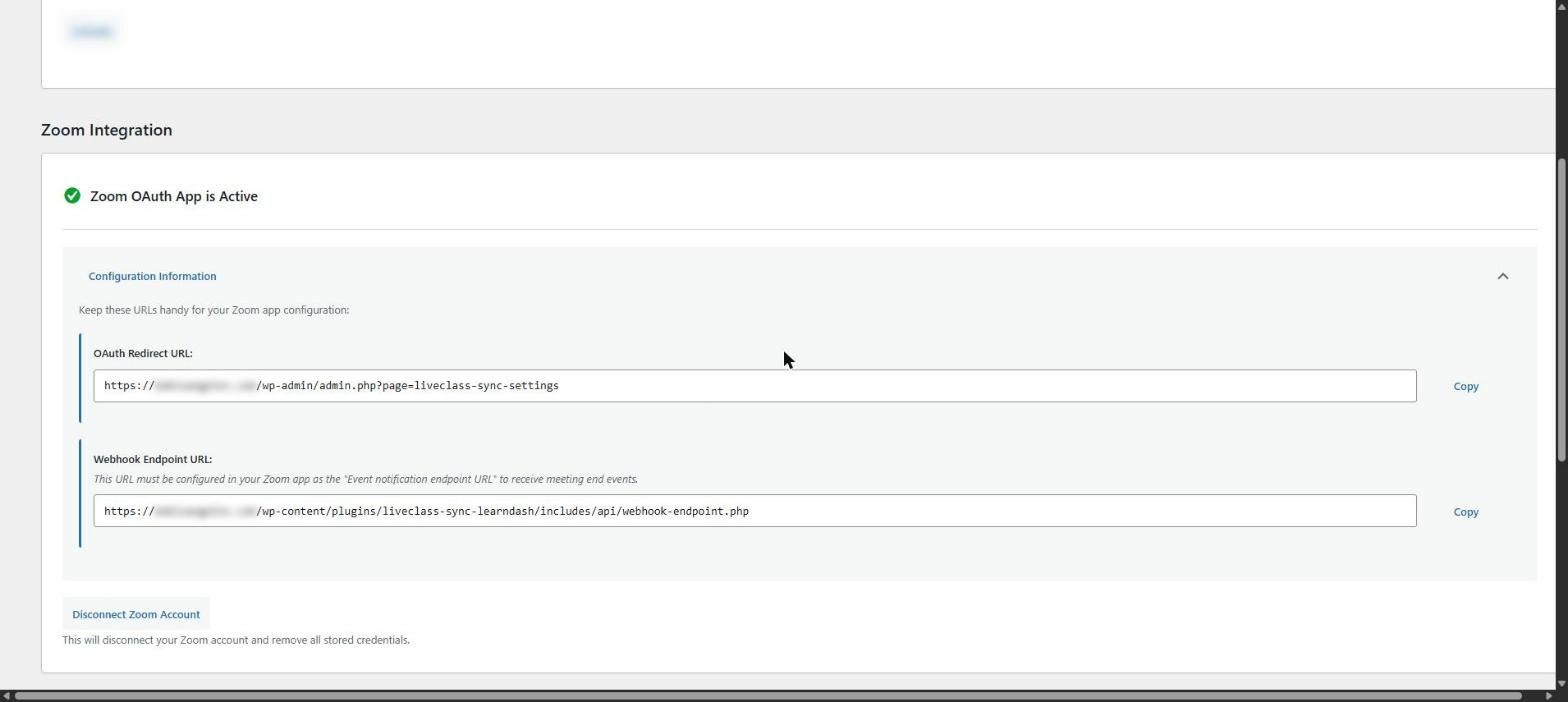Click the 'Keep these URLs handy' text
The image size is (1568, 702).
pyautogui.click(x=214, y=310)
